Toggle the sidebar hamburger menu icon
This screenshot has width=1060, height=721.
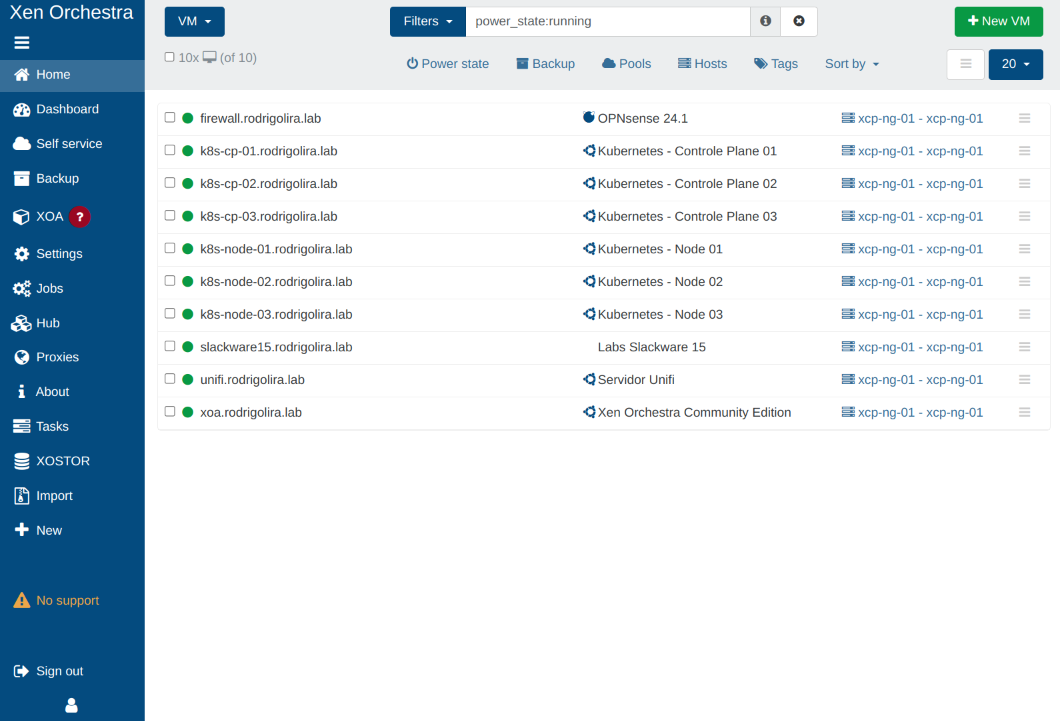coord(22,43)
